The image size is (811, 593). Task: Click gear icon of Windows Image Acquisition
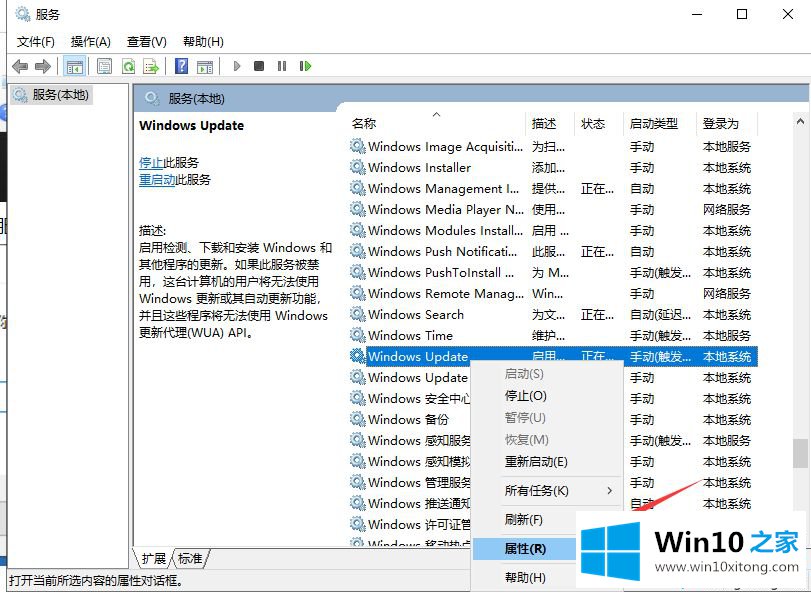pyautogui.click(x=357, y=146)
